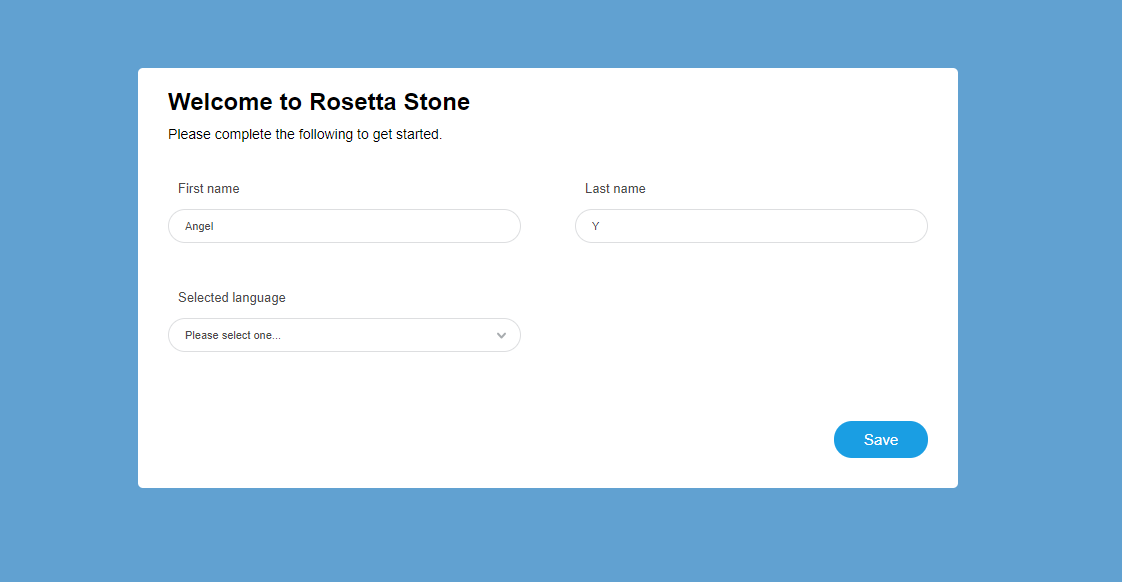Click the "Last name" field label
The width and height of the screenshot is (1122, 582).
coord(615,189)
